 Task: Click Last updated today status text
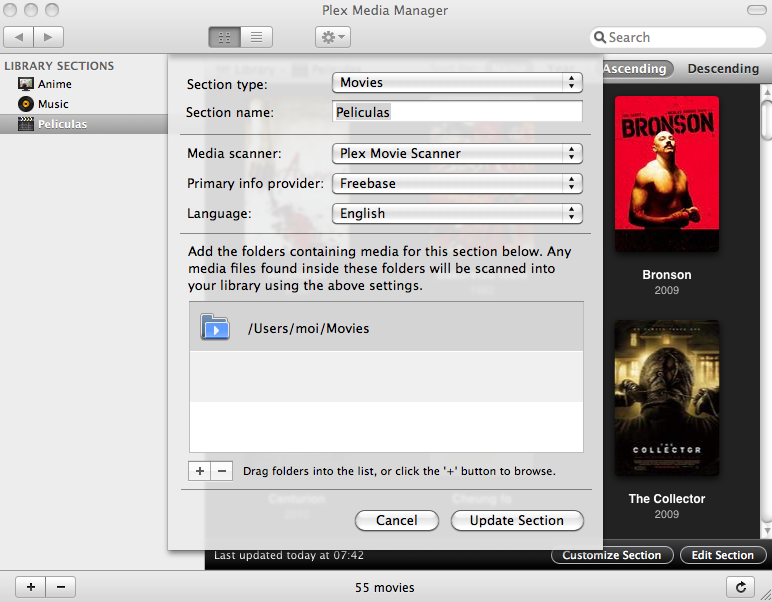pyautogui.click(x=289, y=555)
